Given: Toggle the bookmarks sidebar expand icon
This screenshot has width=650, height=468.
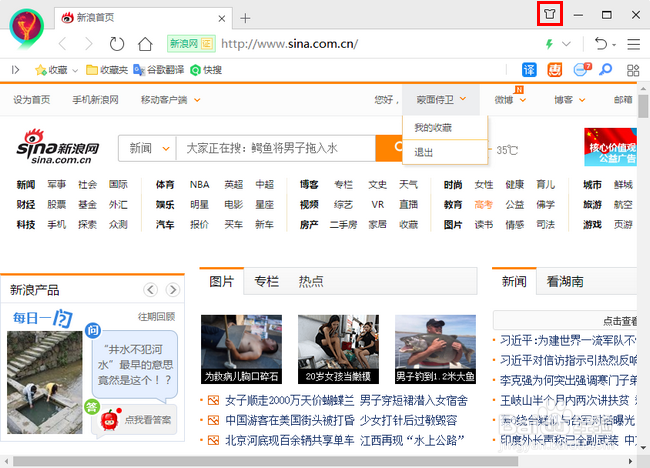Looking at the screenshot, I should (15, 70).
